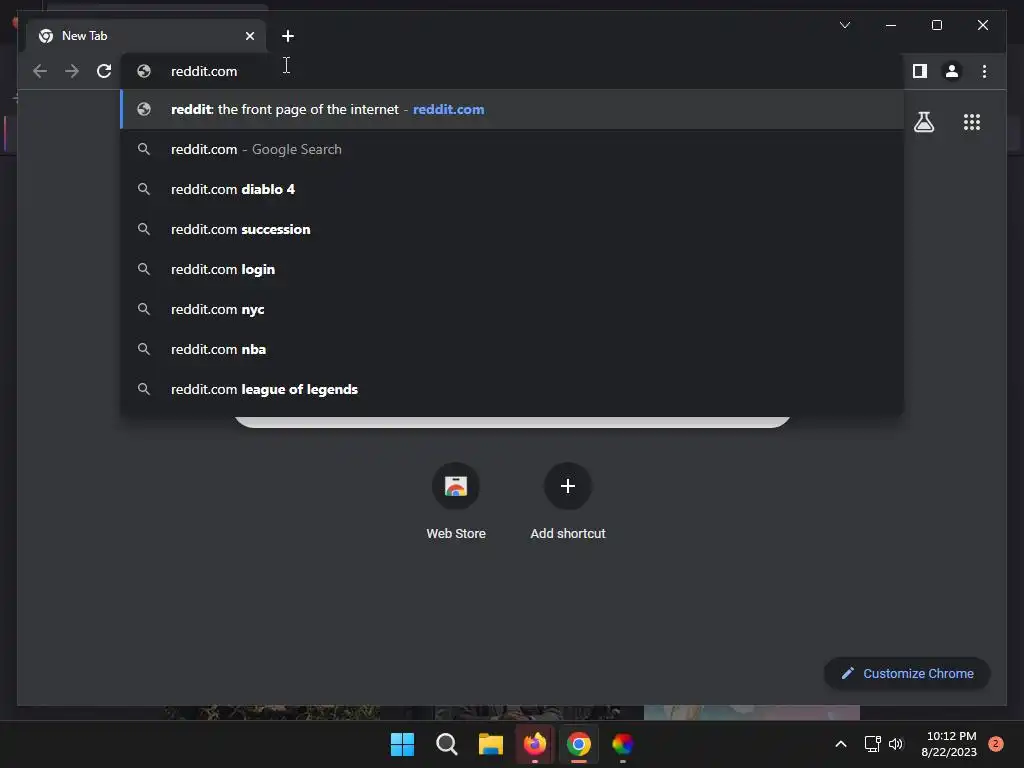Click the Add shortcut button
Screen dimensions: 1024x768
[568, 501]
